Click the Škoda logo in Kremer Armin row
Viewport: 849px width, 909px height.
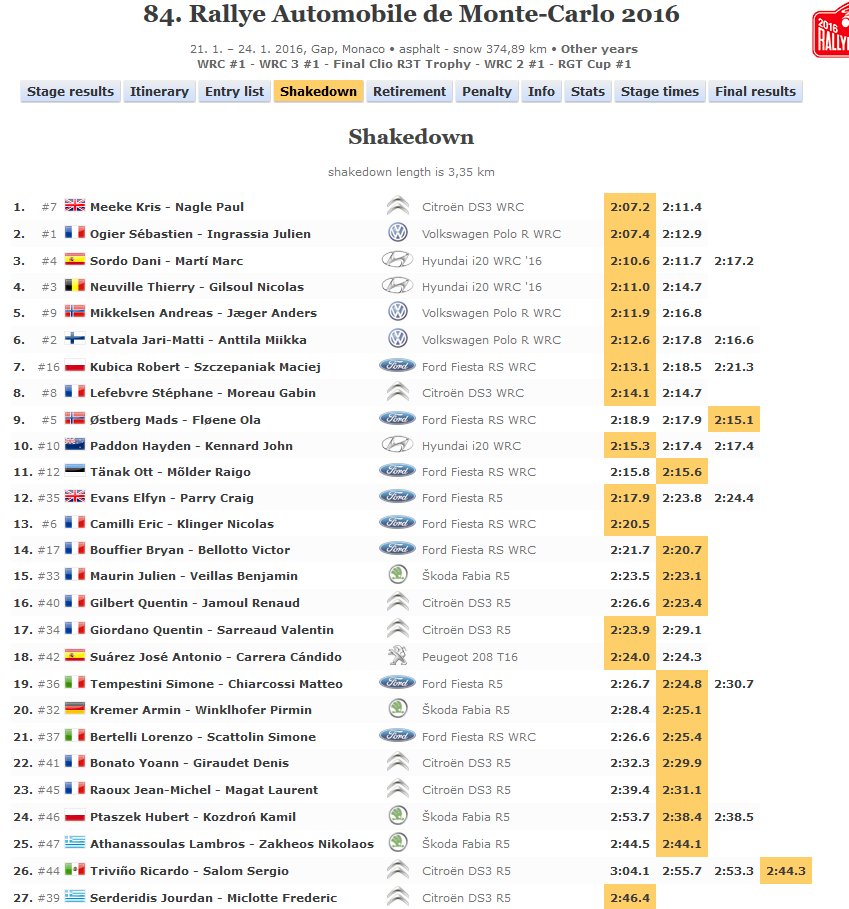pos(398,708)
